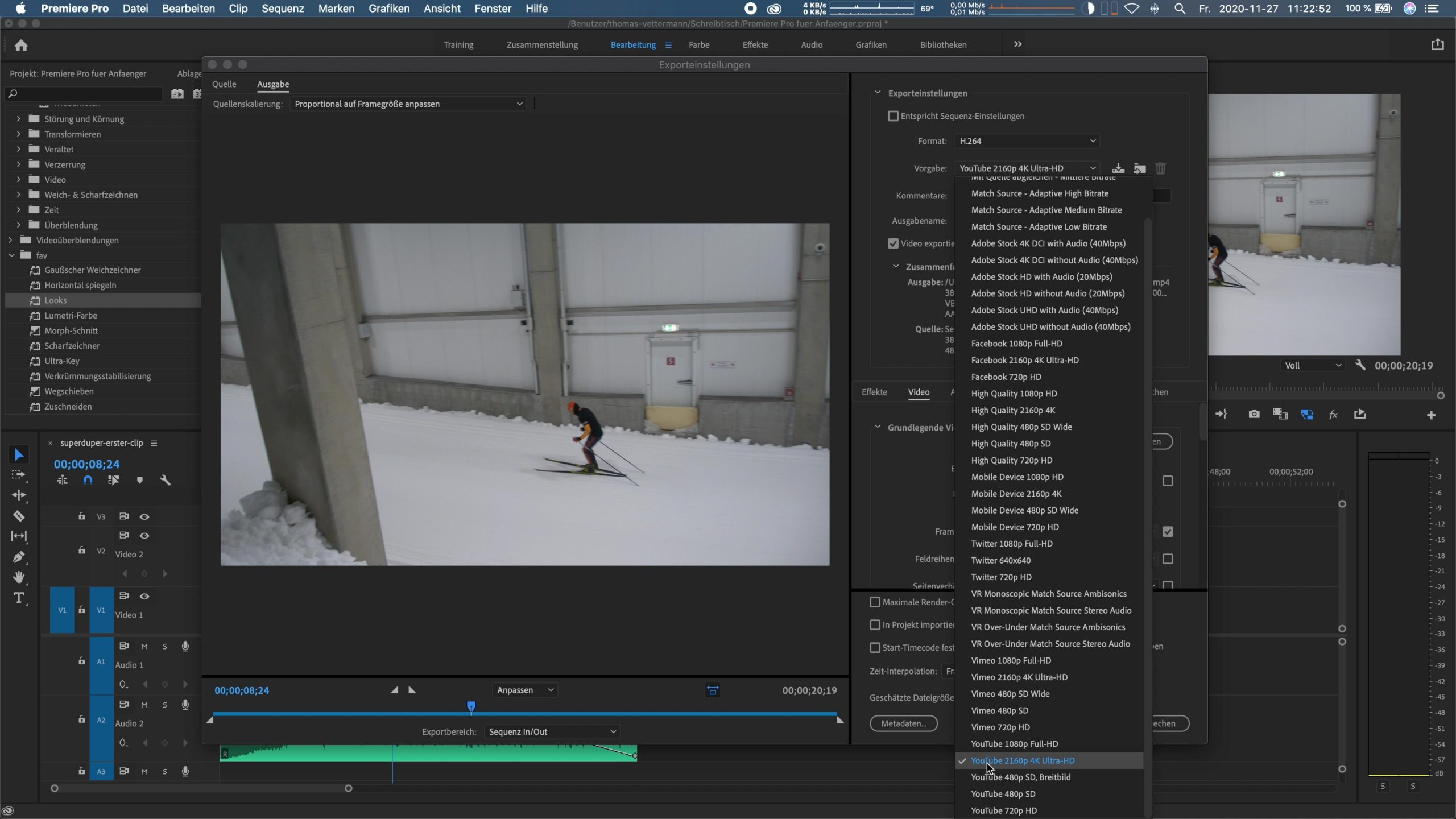Enable In Projekt importieren checkbox
Screen dimensions: 1456x819
pyautogui.click(x=875, y=624)
